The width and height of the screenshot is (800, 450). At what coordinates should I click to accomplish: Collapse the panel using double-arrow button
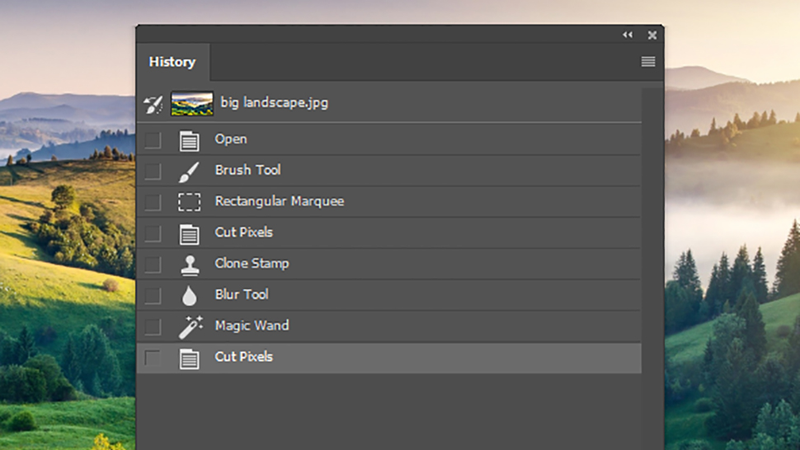pyautogui.click(x=628, y=35)
